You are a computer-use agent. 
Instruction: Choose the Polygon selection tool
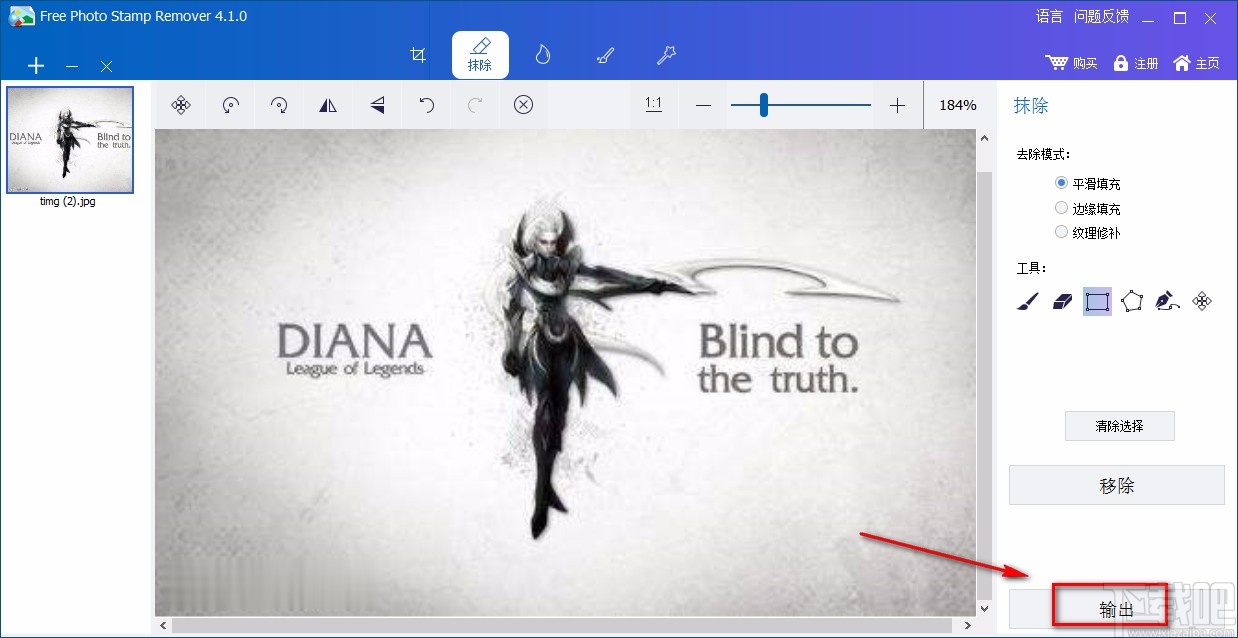1133,301
